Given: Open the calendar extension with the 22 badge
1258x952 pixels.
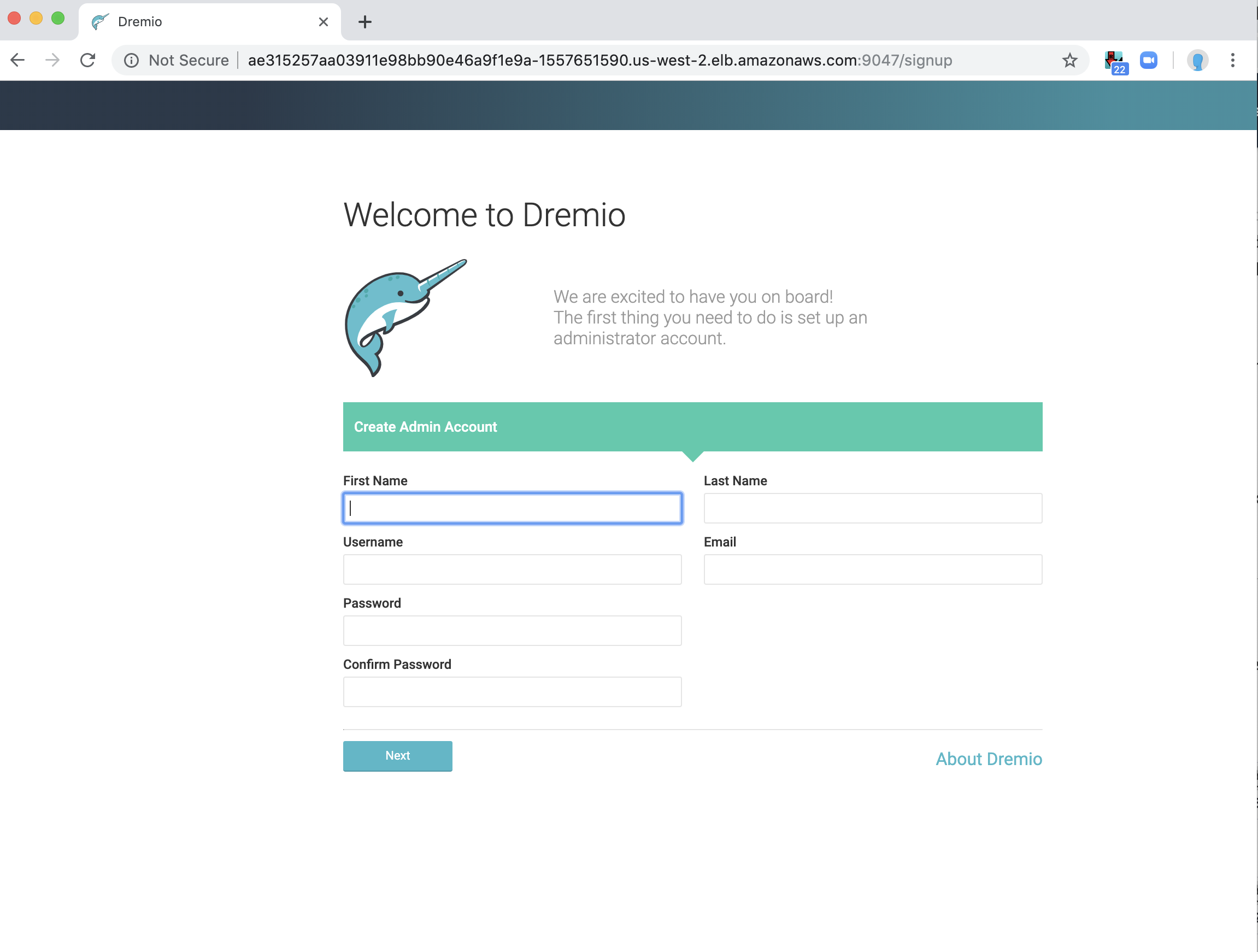Looking at the screenshot, I should (1115, 61).
